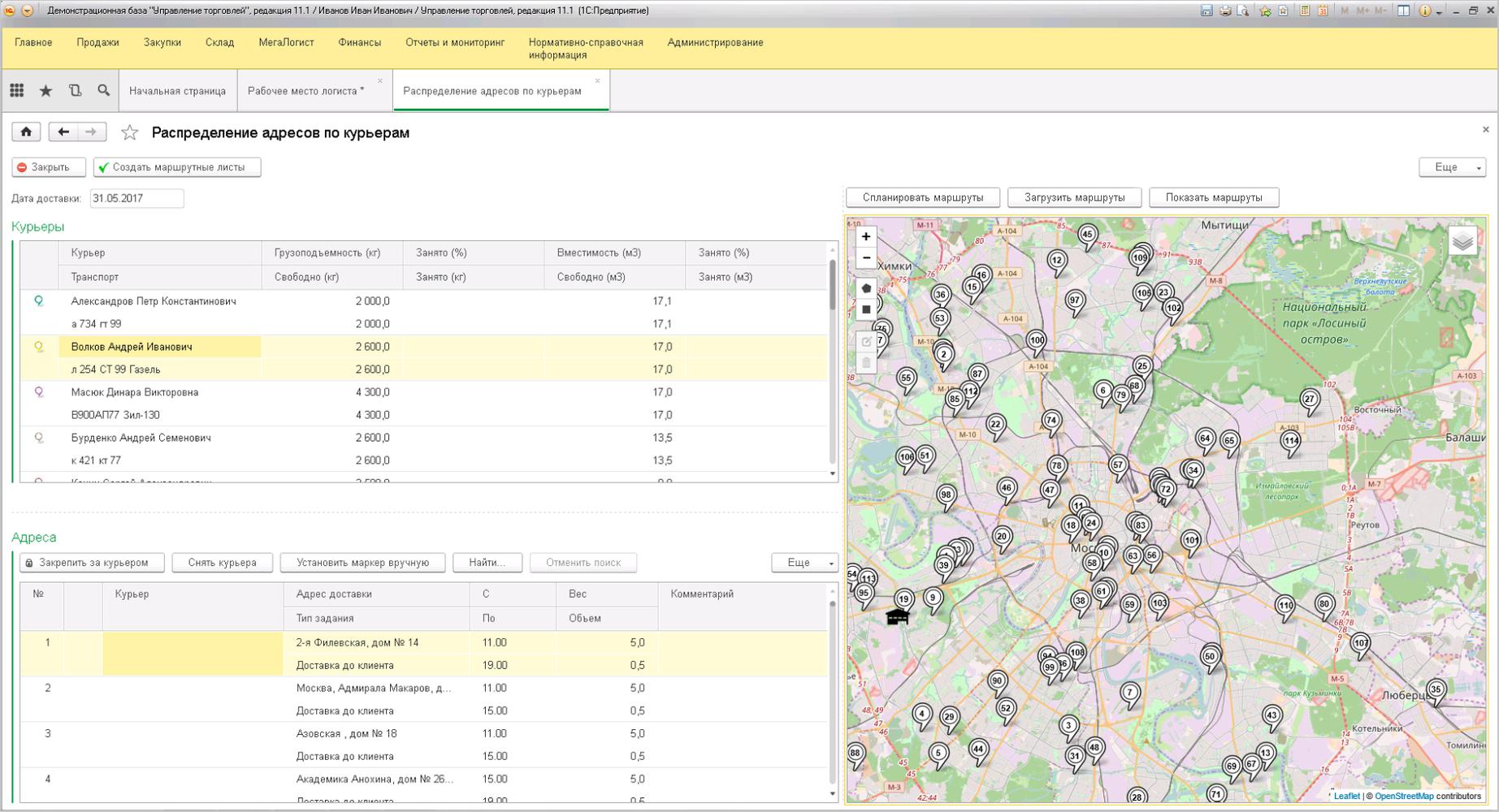The height and width of the screenshot is (812, 1499).
Task: Click the pin icon for Александров Петр Константинович
Action: [38, 301]
